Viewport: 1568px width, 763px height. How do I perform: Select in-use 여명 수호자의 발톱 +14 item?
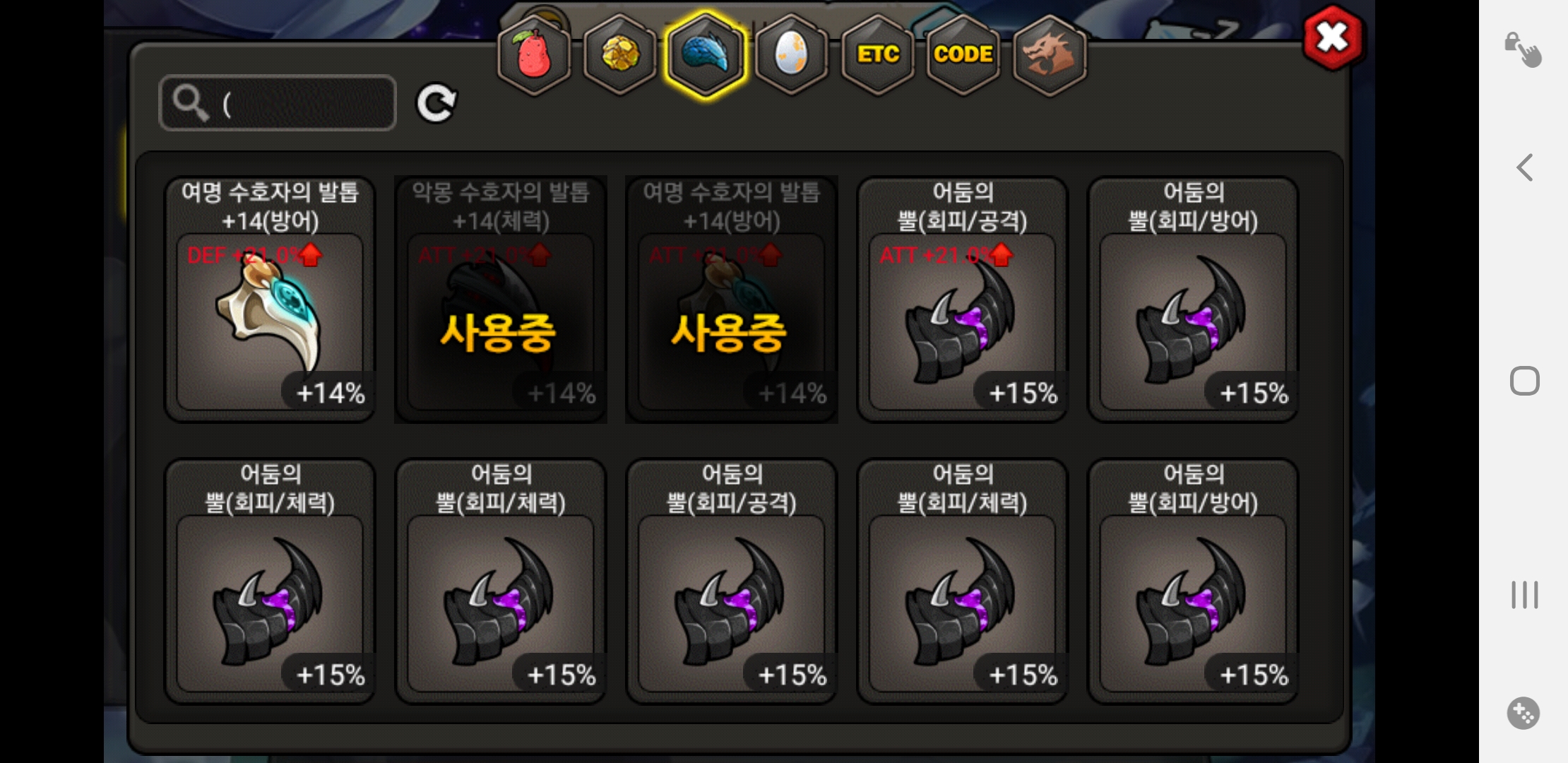[x=732, y=300]
